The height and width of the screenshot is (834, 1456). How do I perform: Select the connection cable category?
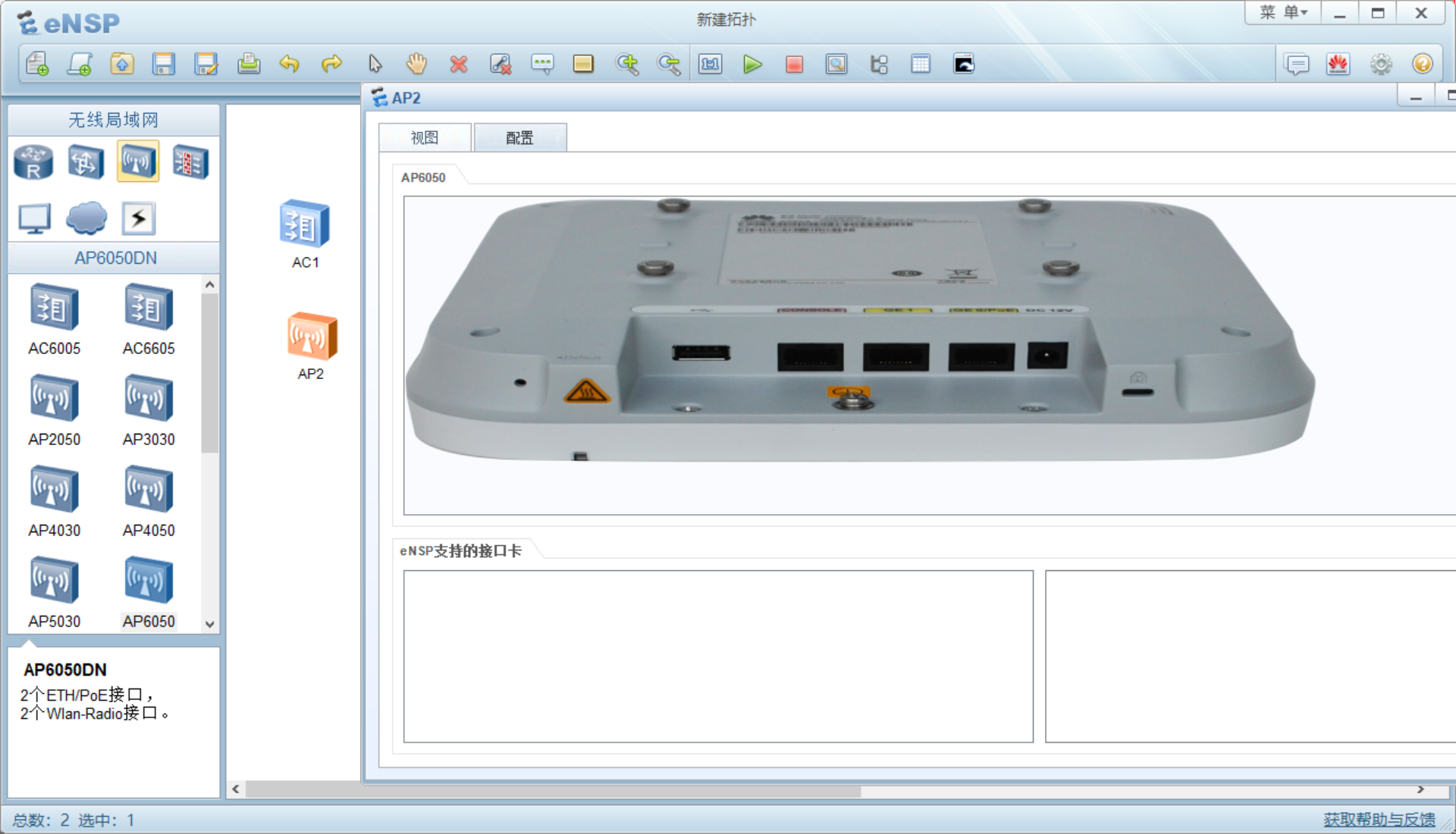click(x=139, y=218)
